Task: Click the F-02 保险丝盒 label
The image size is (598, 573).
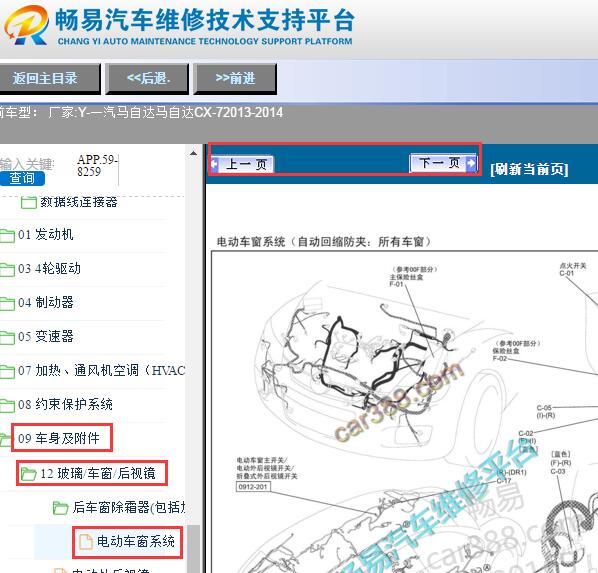Action: 516,351
